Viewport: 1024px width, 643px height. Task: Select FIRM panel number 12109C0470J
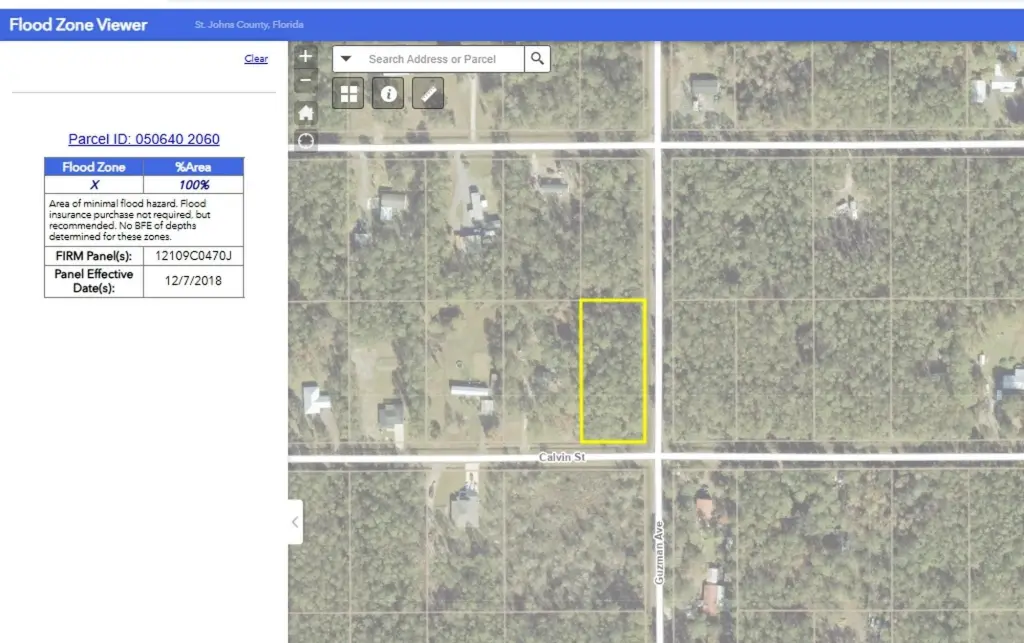click(193, 256)
